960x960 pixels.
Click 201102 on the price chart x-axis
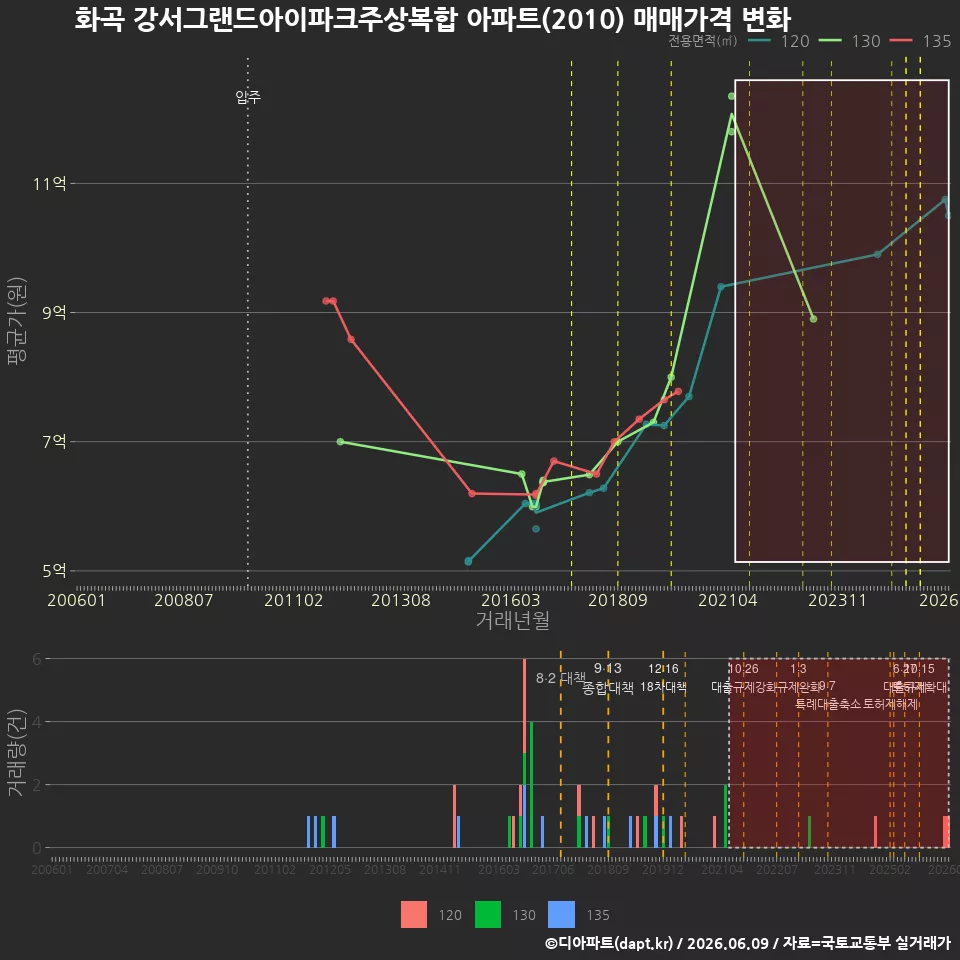tap(293, 600)
